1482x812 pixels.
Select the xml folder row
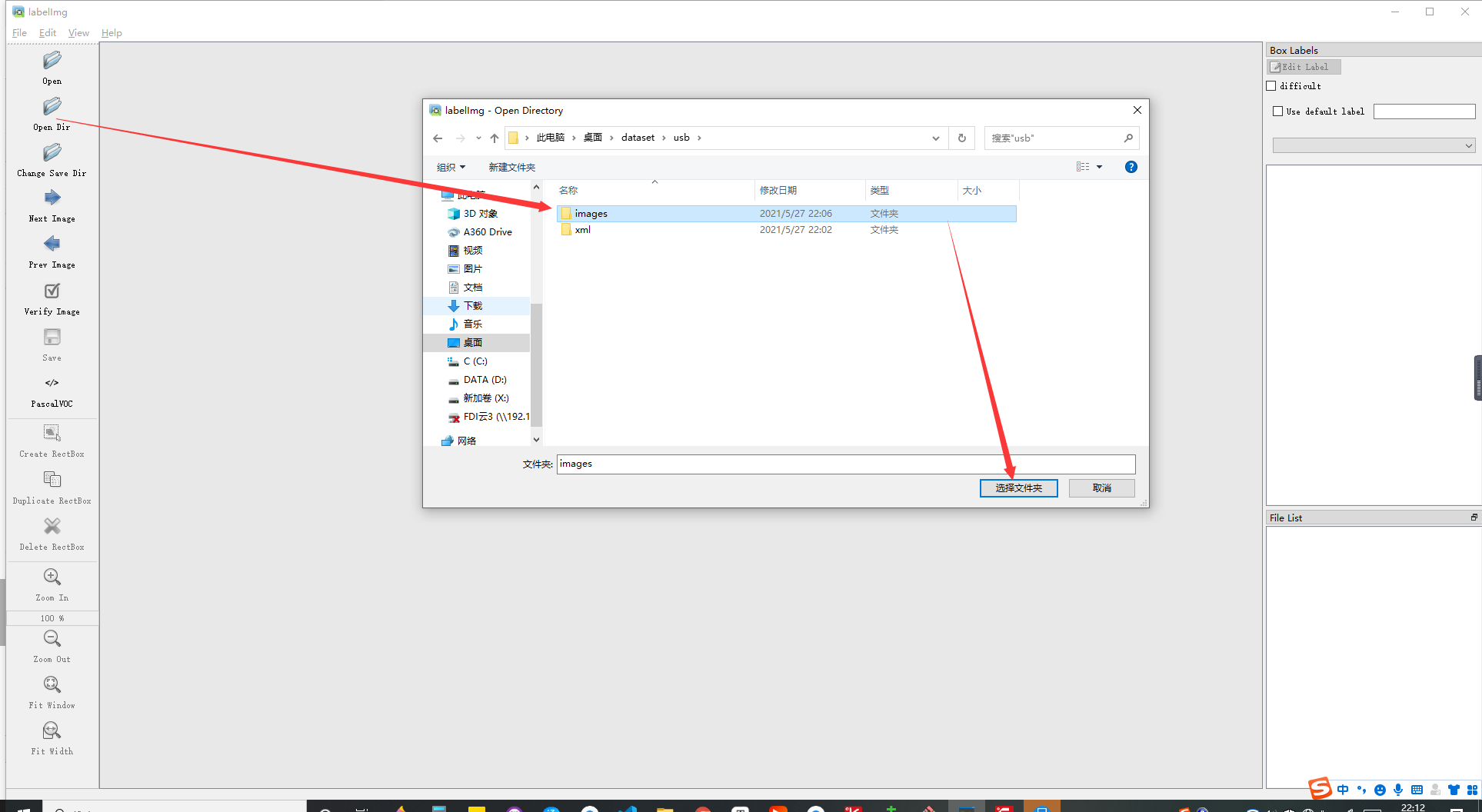(786, 230)
